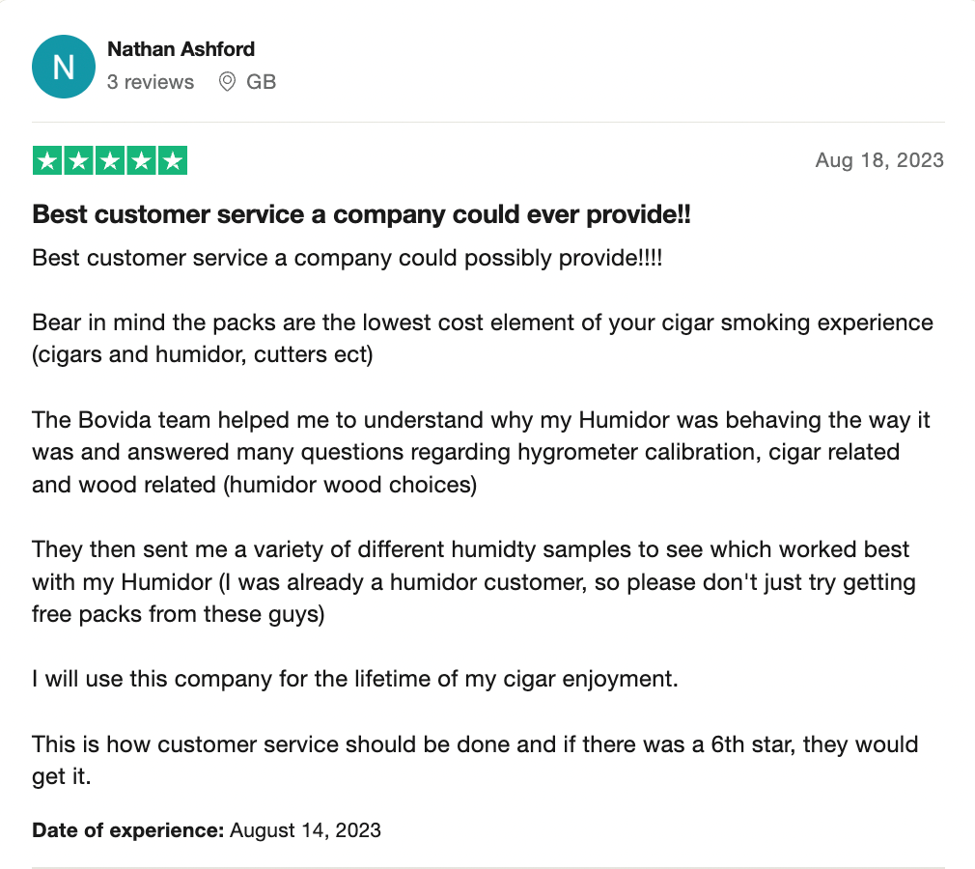Click the August 14, 2023 experience date

(x=305, y=830)
